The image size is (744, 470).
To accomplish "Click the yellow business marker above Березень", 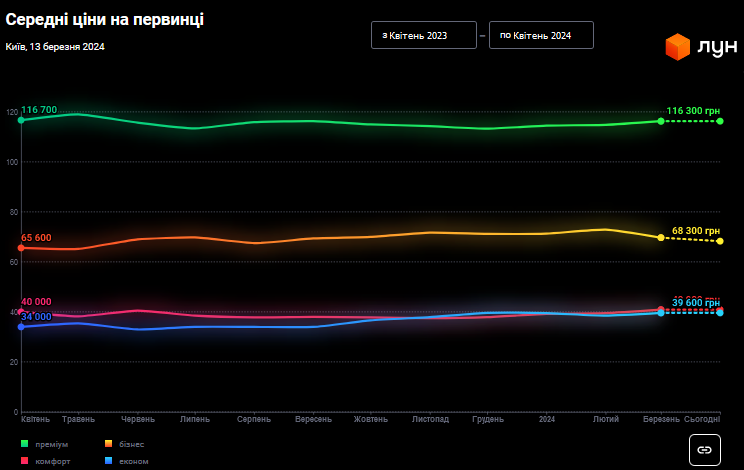I will 661,237.
